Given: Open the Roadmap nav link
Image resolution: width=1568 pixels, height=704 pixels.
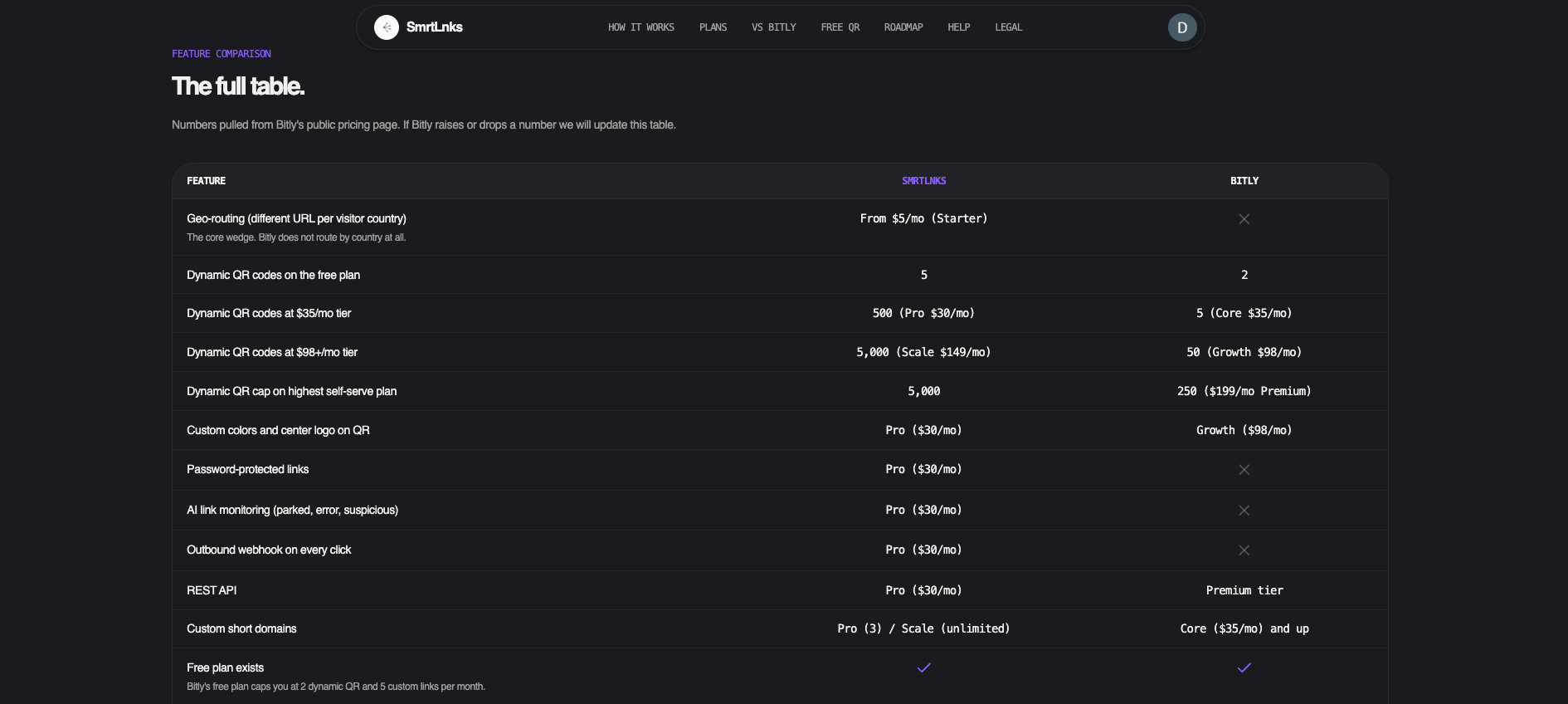Looking at the screenshot, I should tap(903, 27).
